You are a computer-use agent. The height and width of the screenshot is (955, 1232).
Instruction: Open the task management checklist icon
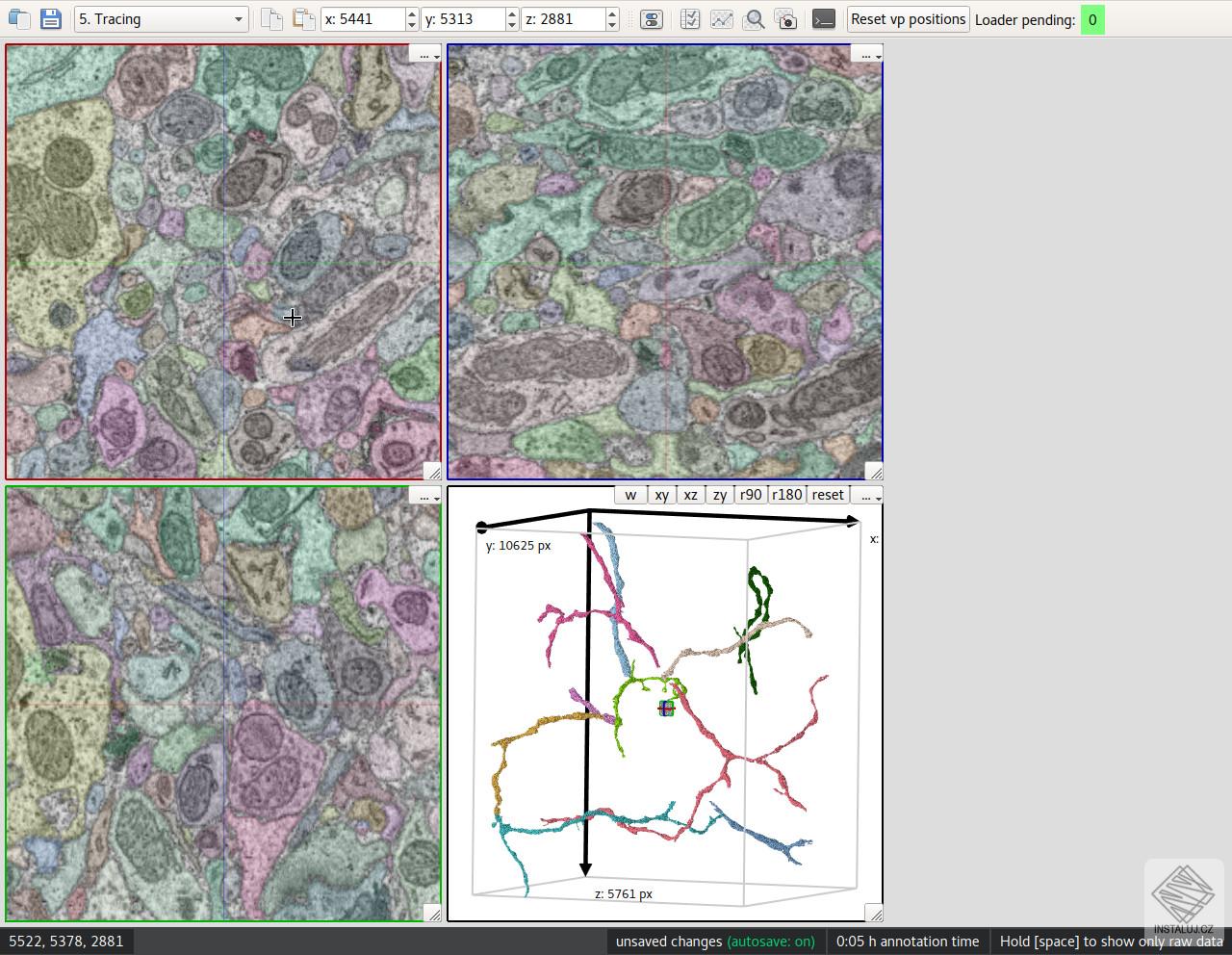coord(689,19)
